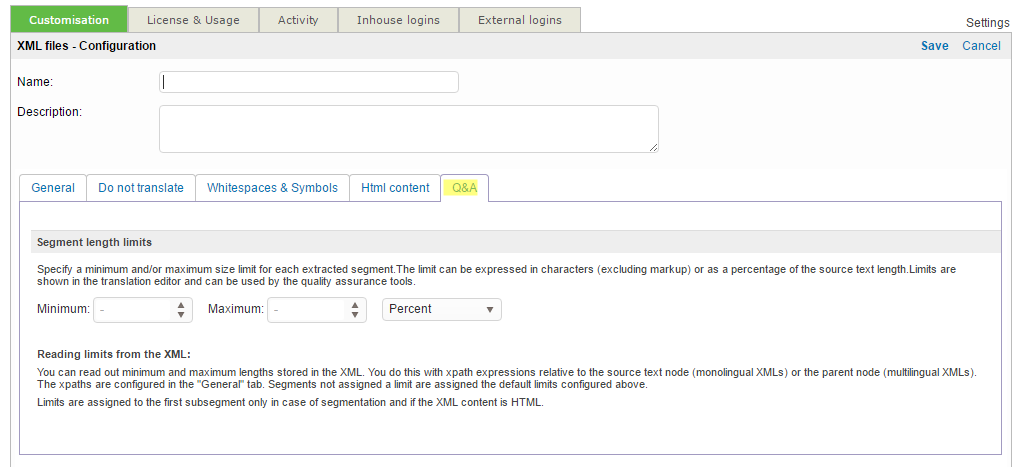The width and height of the screenshot is (1025, 467).
Task: Select the External logins tab
Action: (x=519, y=20)
